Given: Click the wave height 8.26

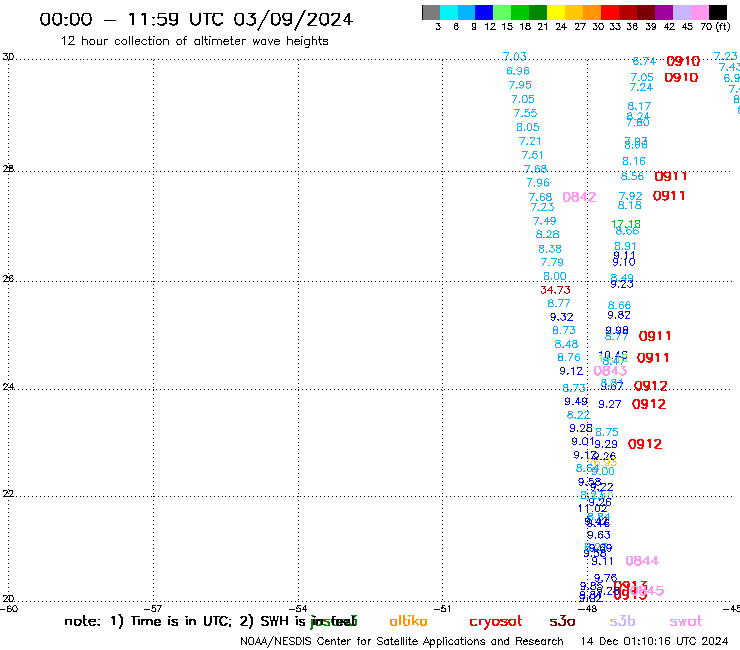Looking at the screenshot, I should point(547,234).
